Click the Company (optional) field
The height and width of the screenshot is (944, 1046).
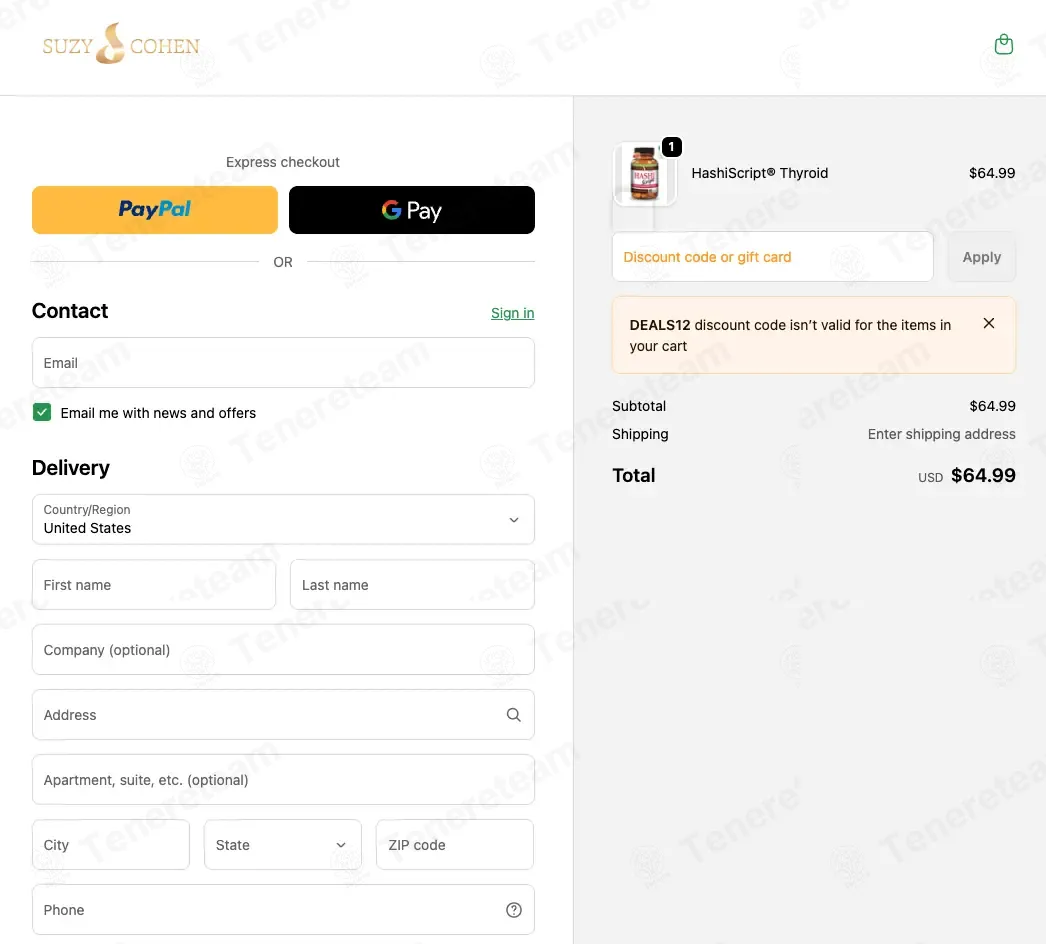tap(283, 650)
